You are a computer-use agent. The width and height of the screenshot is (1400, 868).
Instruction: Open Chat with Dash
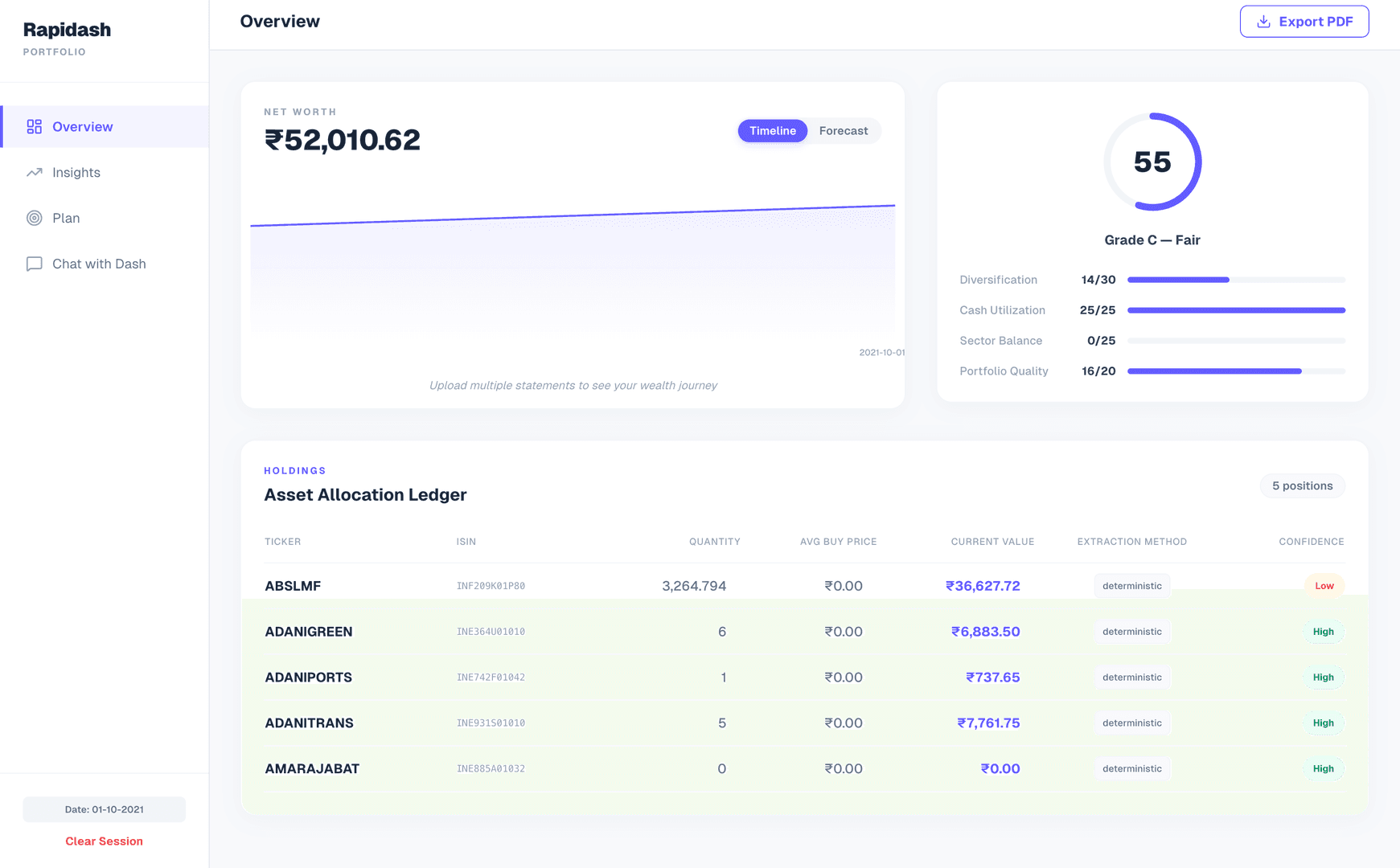click(105, 264)
